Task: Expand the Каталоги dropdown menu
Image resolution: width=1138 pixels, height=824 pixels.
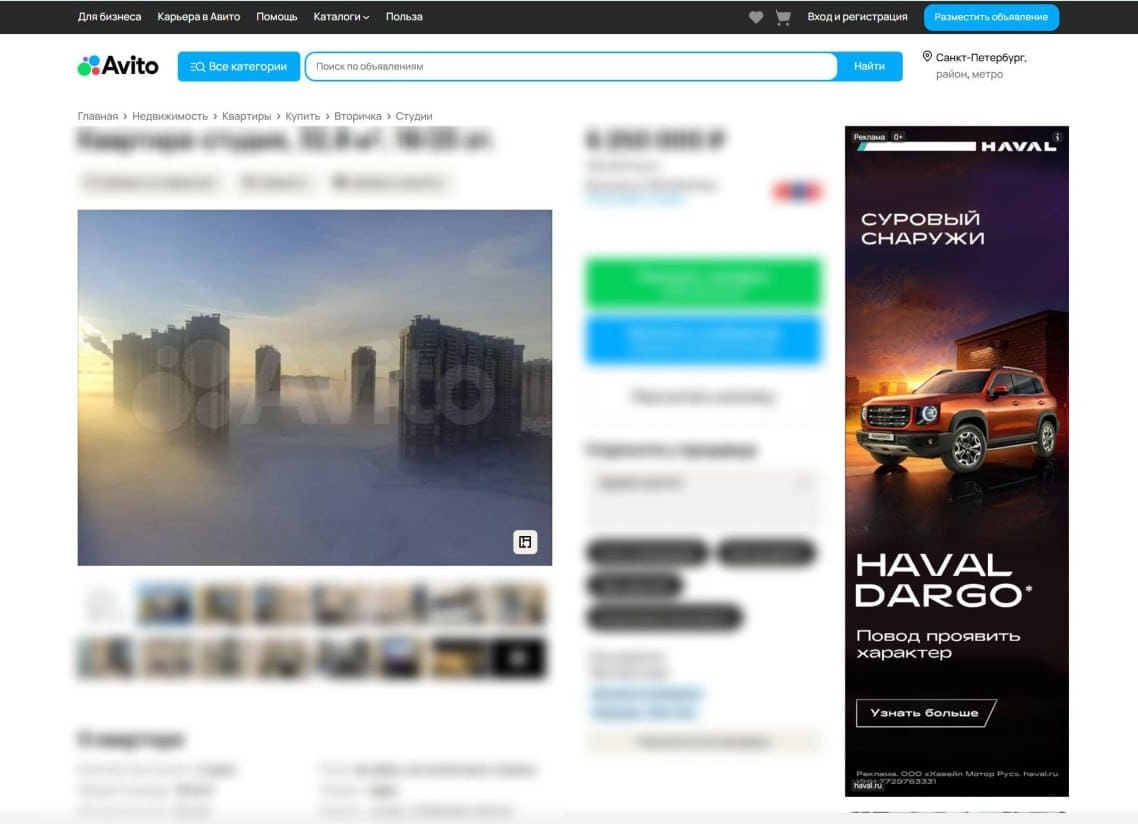Action: 341,17
